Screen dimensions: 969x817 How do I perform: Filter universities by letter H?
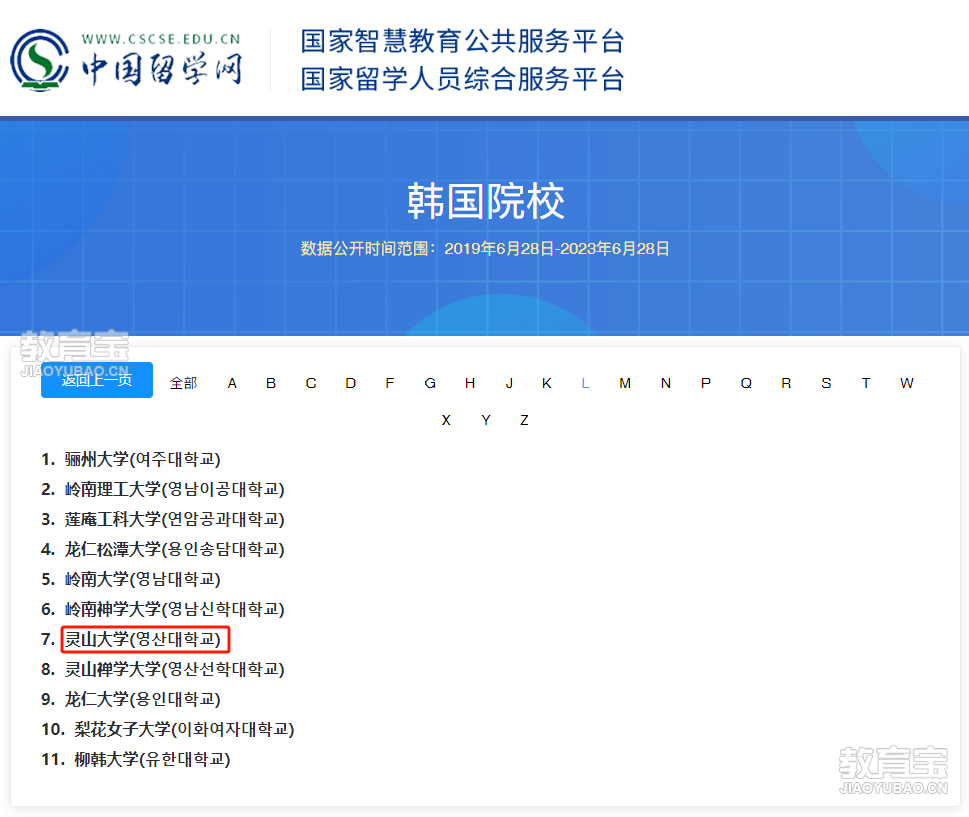[470, 383]
